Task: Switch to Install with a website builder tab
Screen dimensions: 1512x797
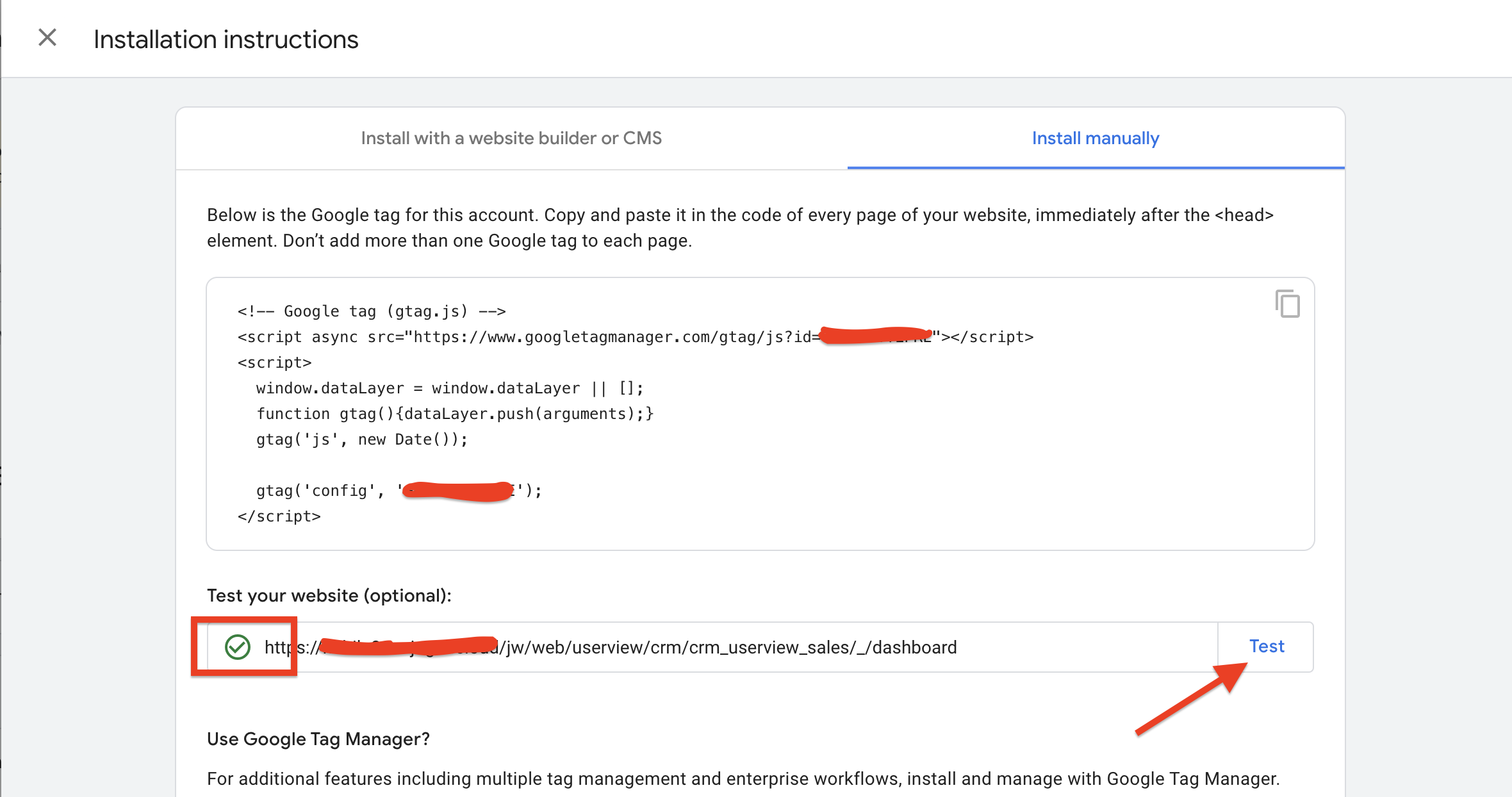Action: pos(511,138)
